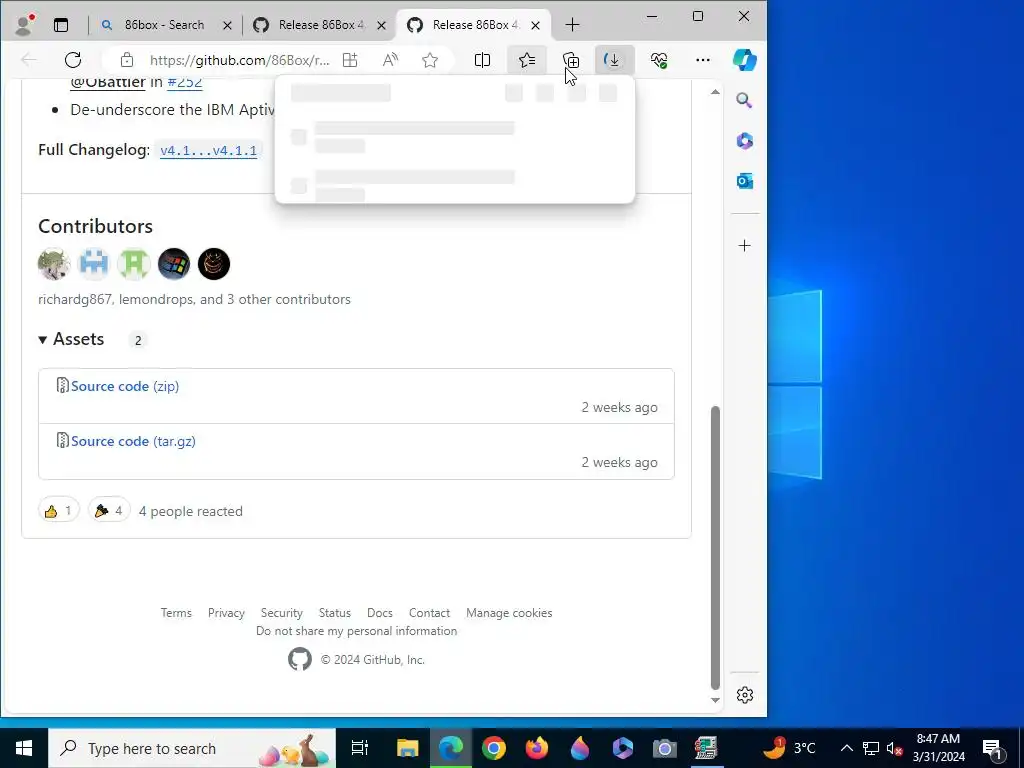This screenshot has height=768, width=1024.
Task: Click the GitHub URL address bar
Action: (x=239, y=60)
